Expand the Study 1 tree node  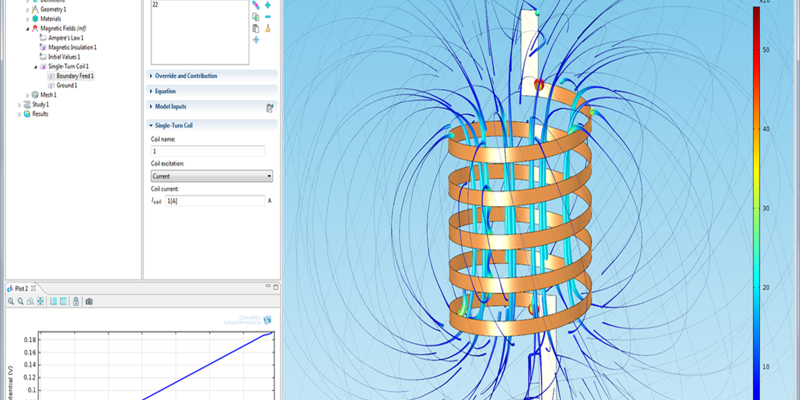tap(19, 104)
